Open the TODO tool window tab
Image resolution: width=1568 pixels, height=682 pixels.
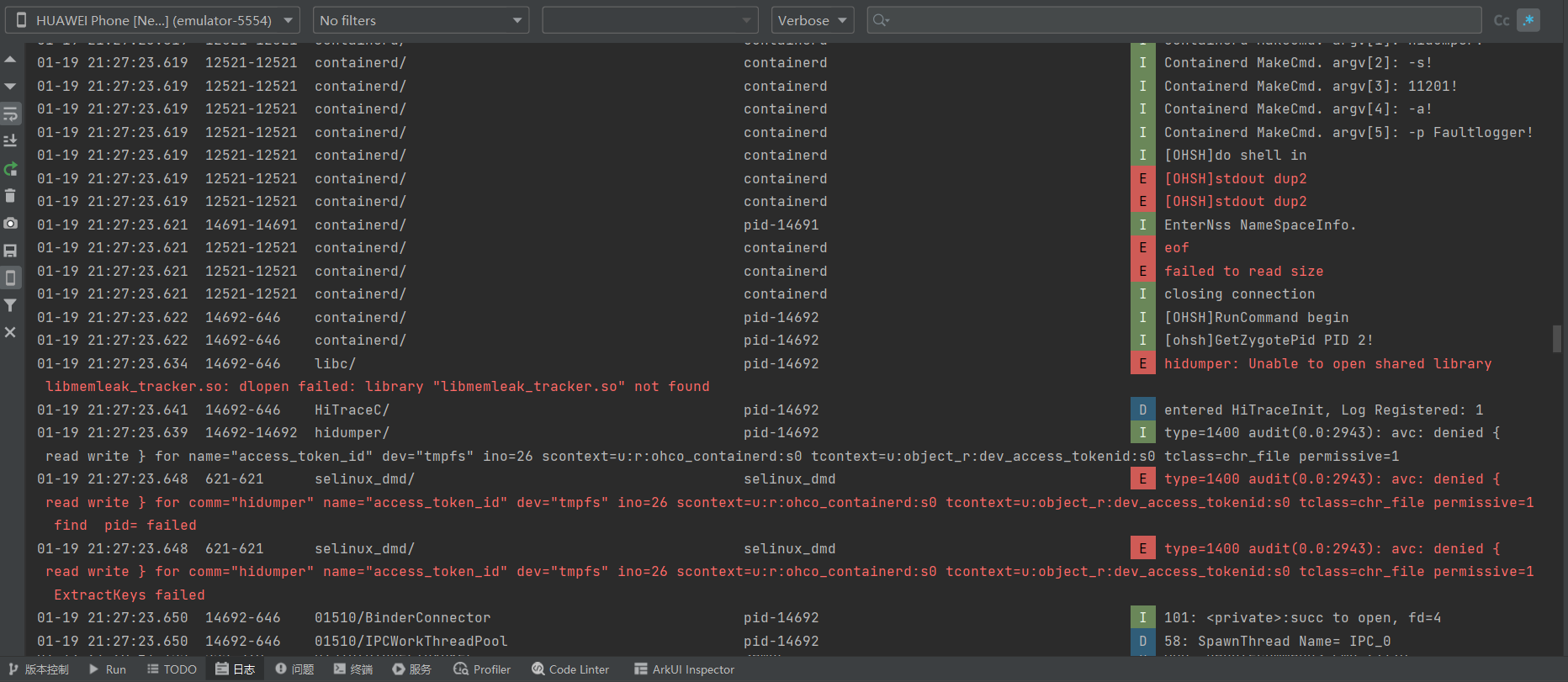[x=172, y=669]
